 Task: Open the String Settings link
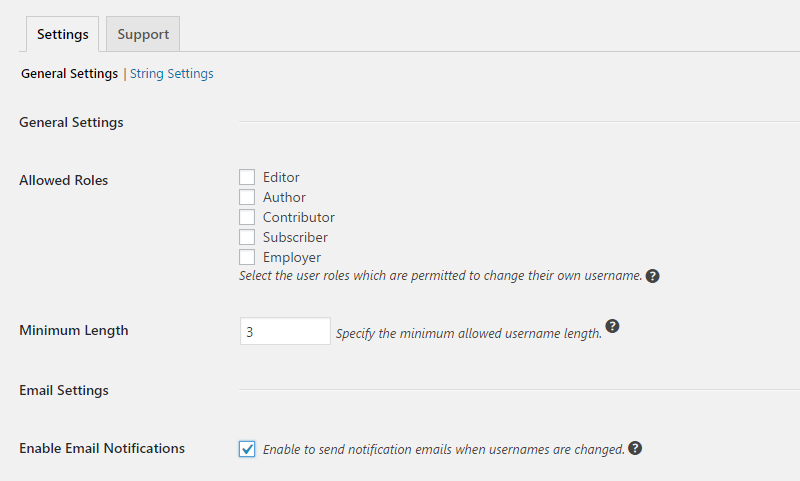(x=171, y=74)
